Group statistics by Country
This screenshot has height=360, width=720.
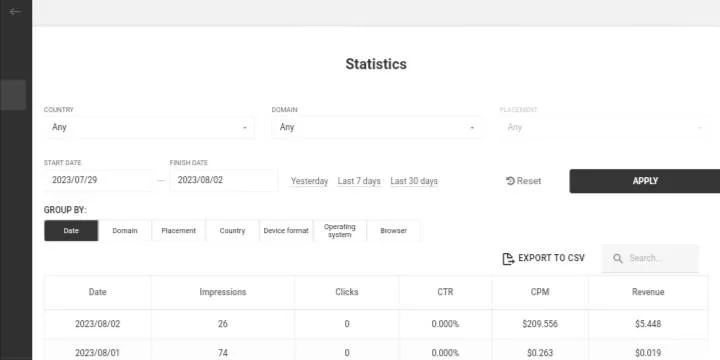pyautogui.click(x=232, y=231)
